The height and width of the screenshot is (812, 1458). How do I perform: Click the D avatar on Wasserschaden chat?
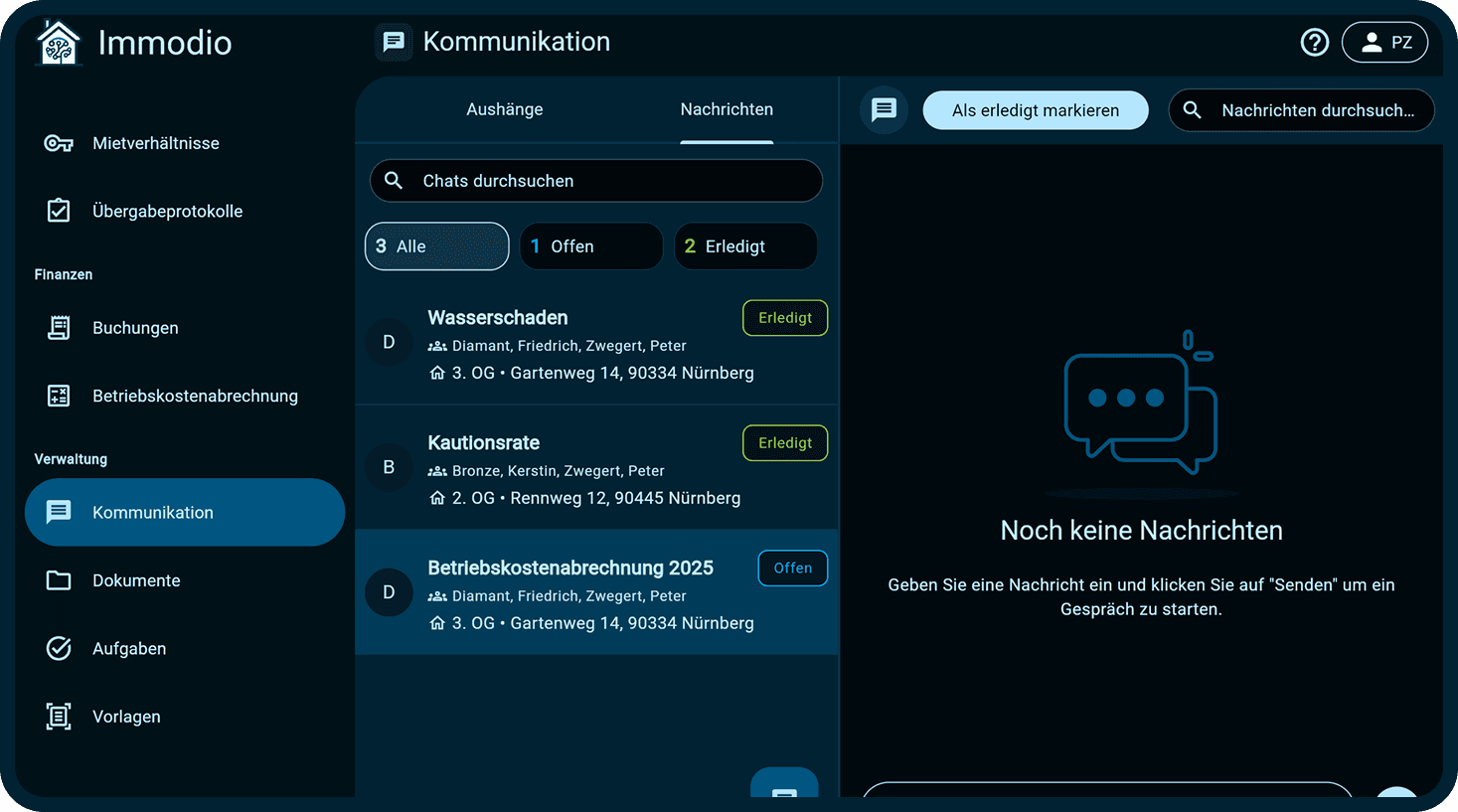pyautogui.click(x=389, y=342)
